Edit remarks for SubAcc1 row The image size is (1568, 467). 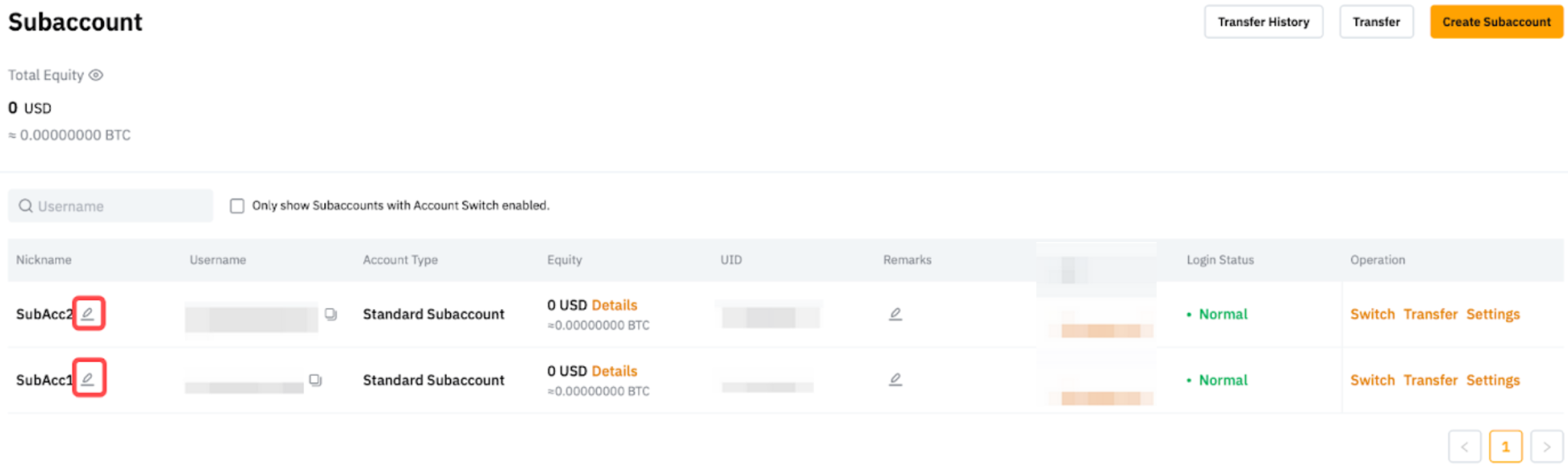tap(895, 380)
